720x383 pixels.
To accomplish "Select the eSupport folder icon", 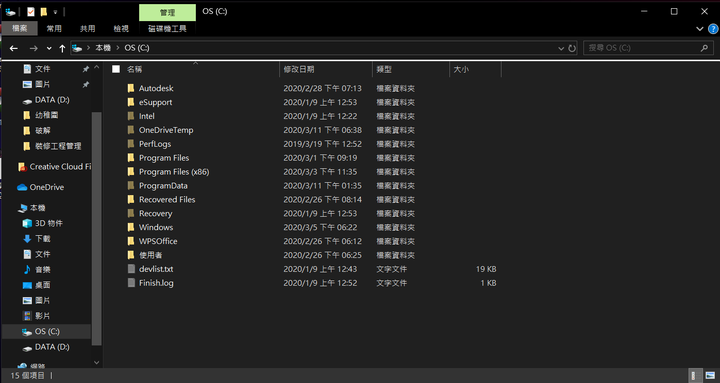I will (x=131, y=102).
